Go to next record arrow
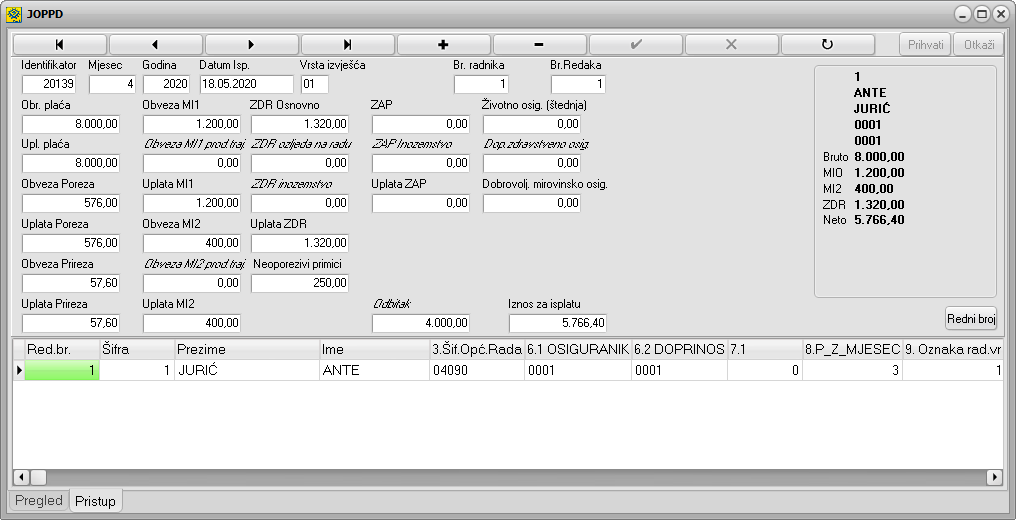 (251, 45)
